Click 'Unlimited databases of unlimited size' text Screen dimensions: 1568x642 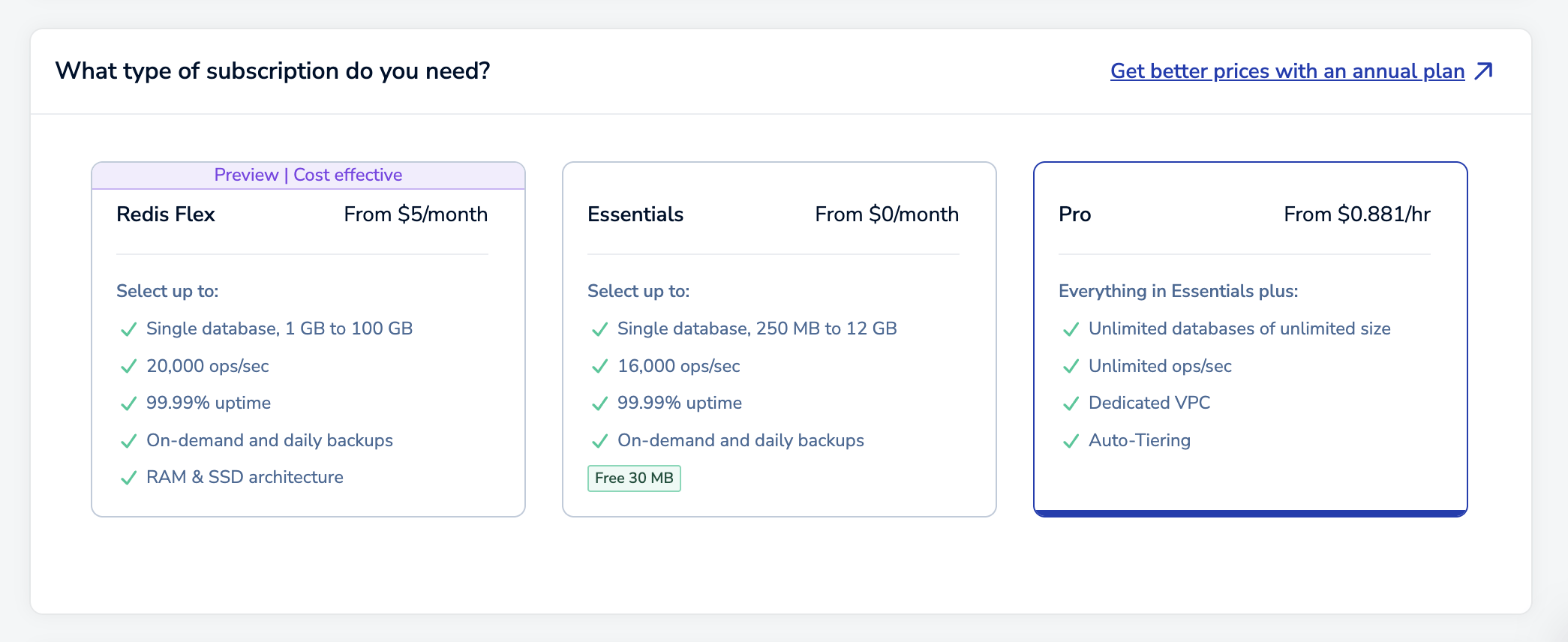[x=1239, y=328]
